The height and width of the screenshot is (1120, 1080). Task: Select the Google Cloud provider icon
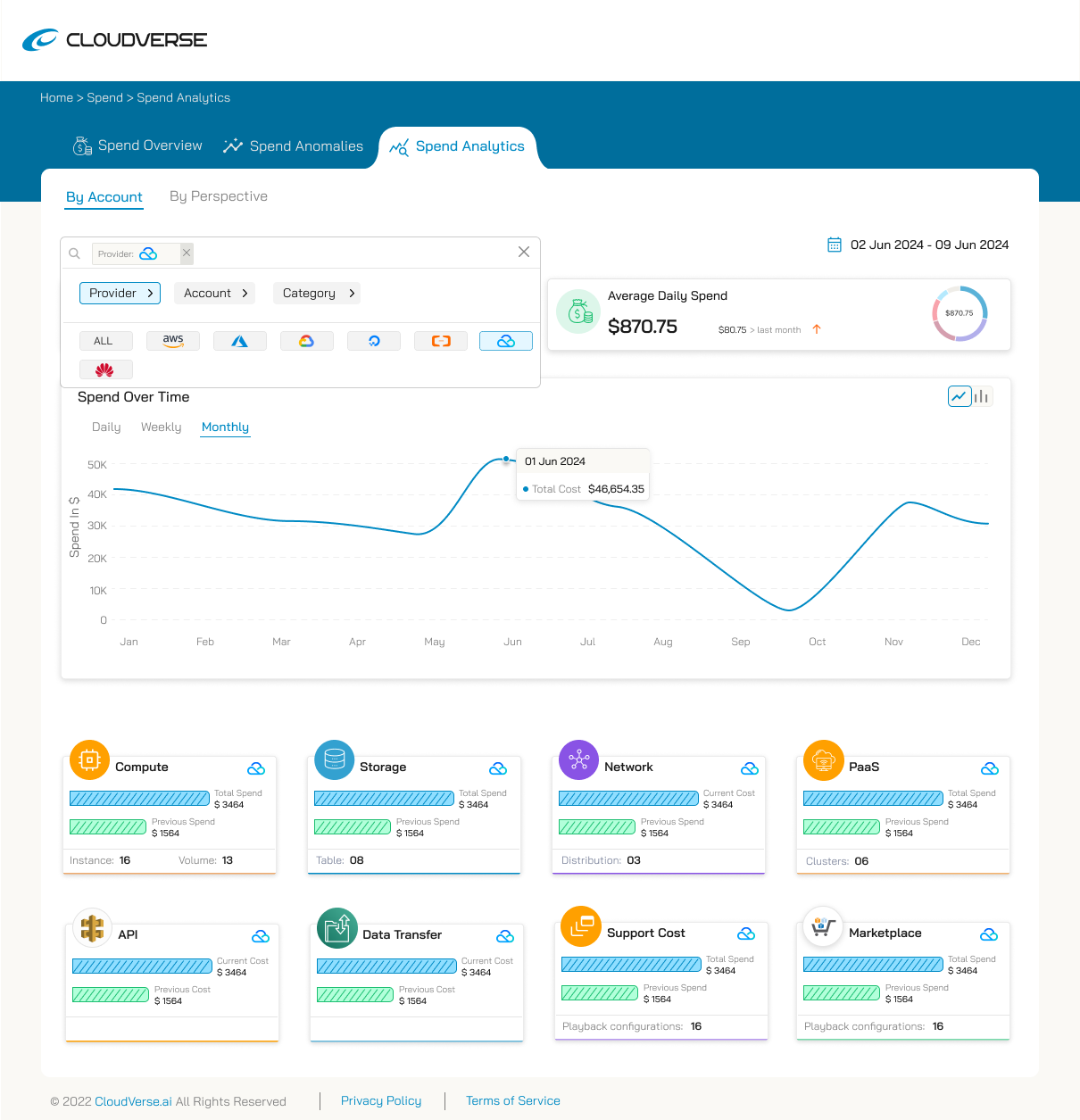click(x=306, y=340)
